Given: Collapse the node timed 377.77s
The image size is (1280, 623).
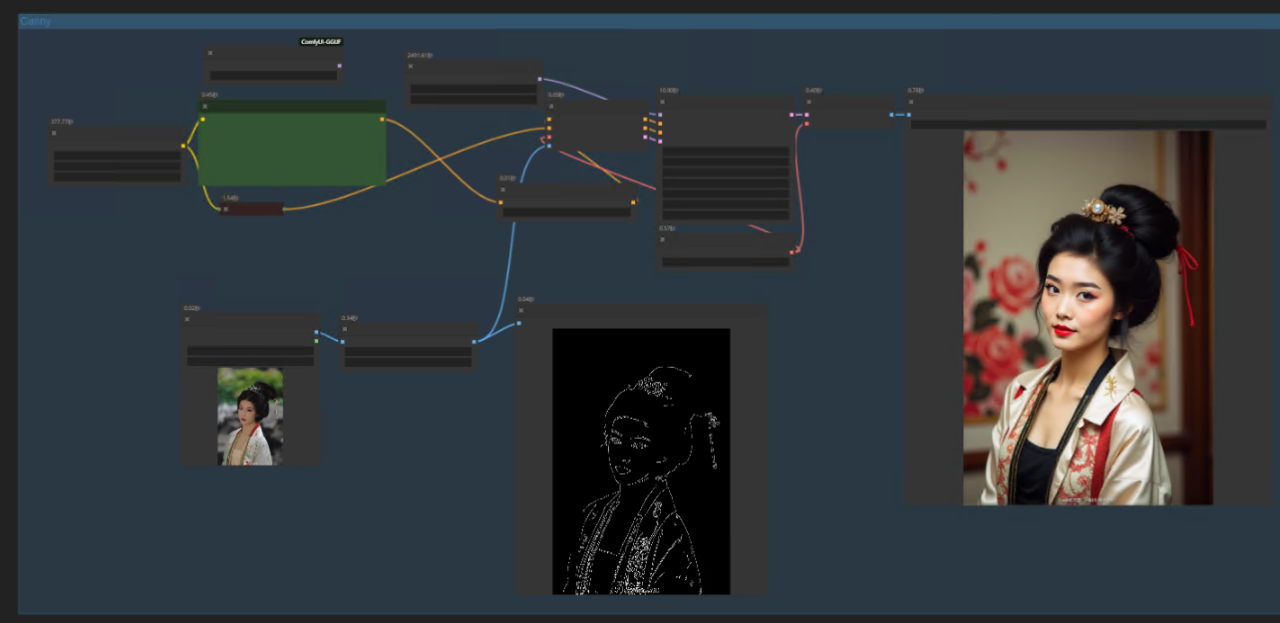Looking at the screenshot, I should [x=54, y=132].
